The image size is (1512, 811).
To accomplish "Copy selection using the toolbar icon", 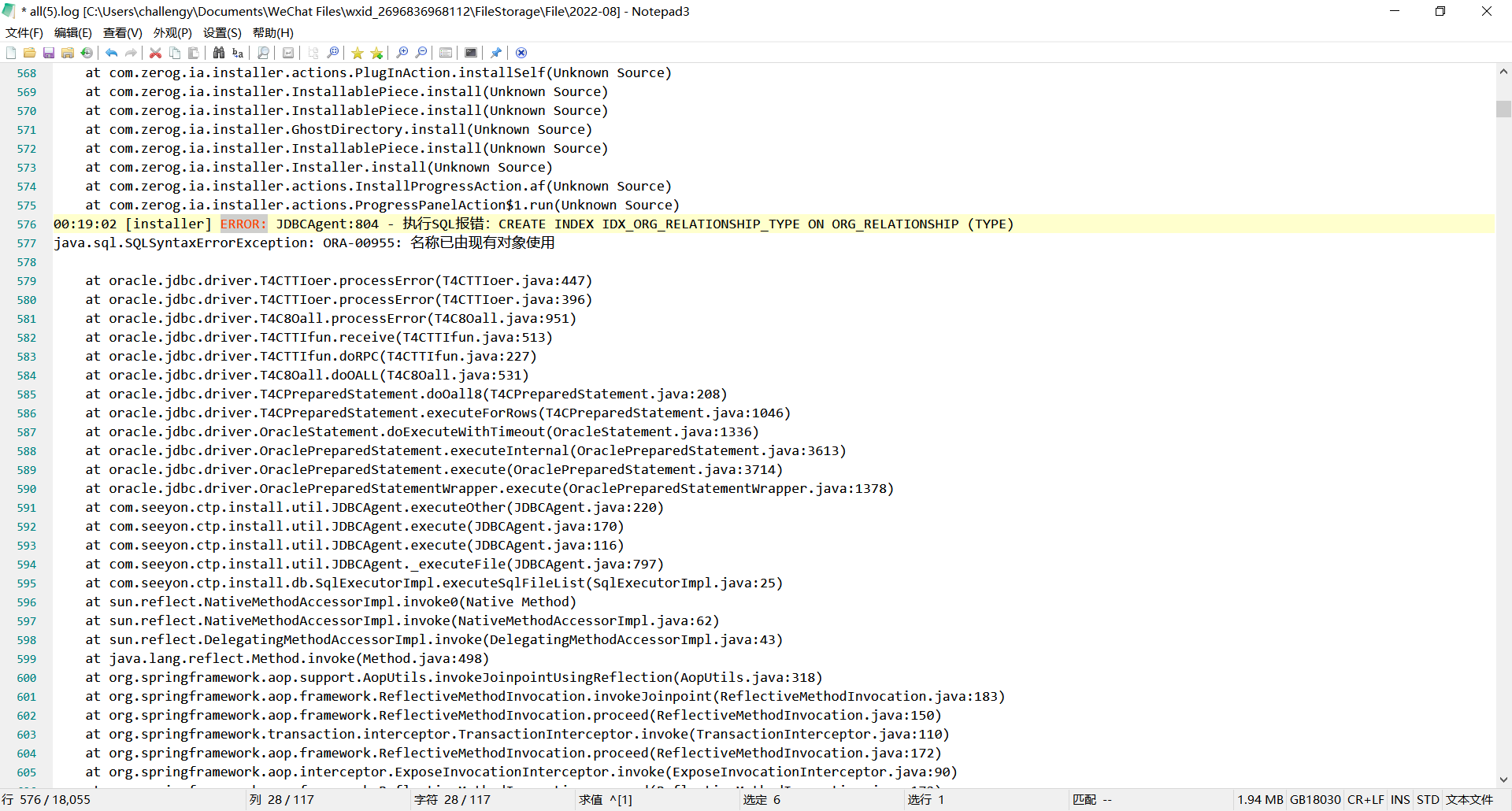I will [x=175, y=53].
